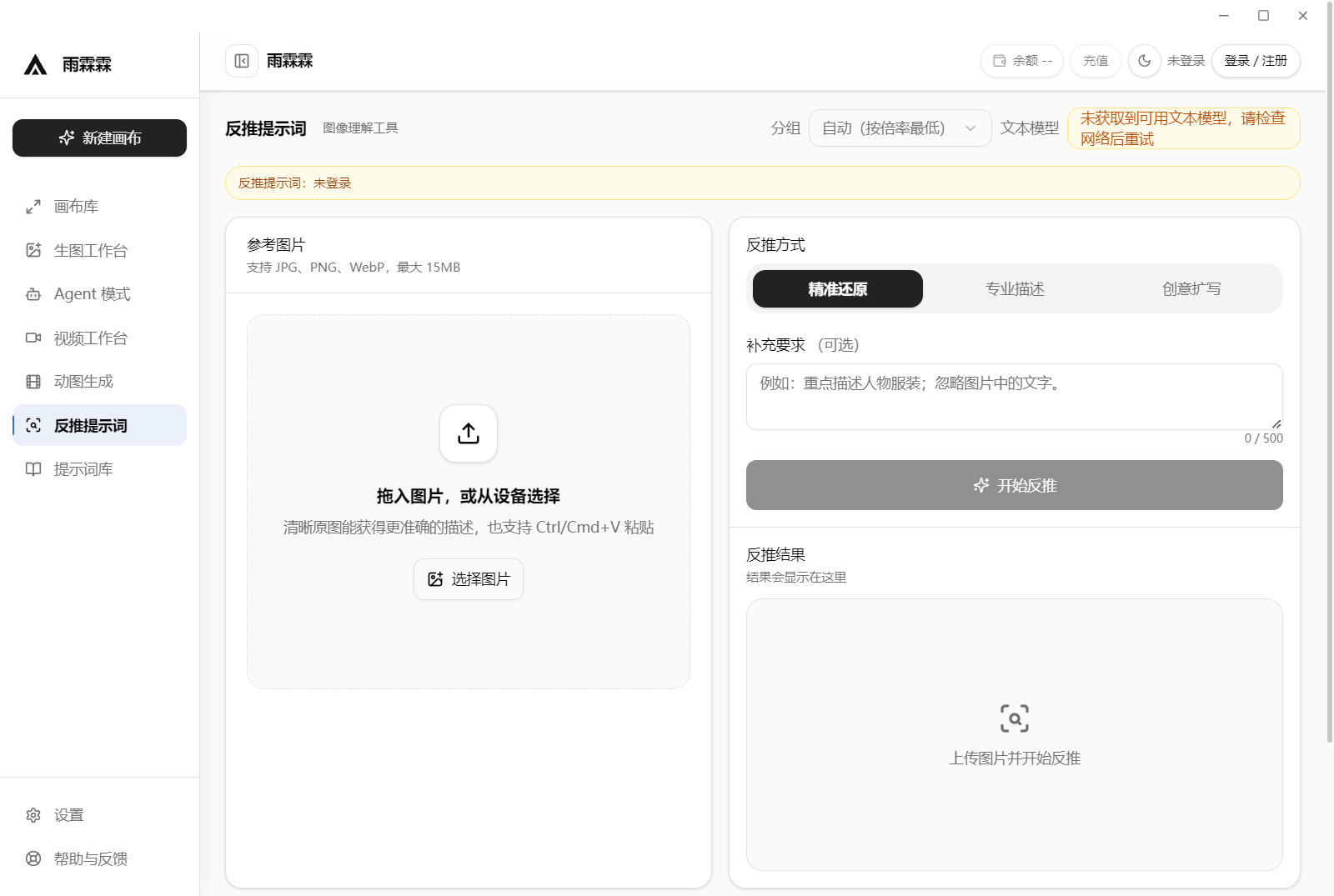Select 反推提示词 in the sidebar
Image resolution: width=1334 pixels, height=896 pixels.
point(99,425)
